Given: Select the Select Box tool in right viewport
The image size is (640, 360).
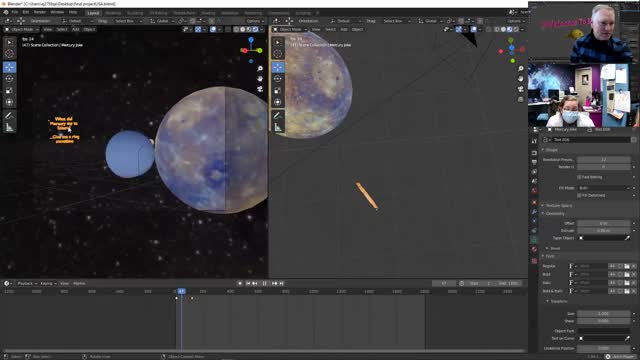Looking at the screenshot, I should pyautogui.click(x=278, y=42).
